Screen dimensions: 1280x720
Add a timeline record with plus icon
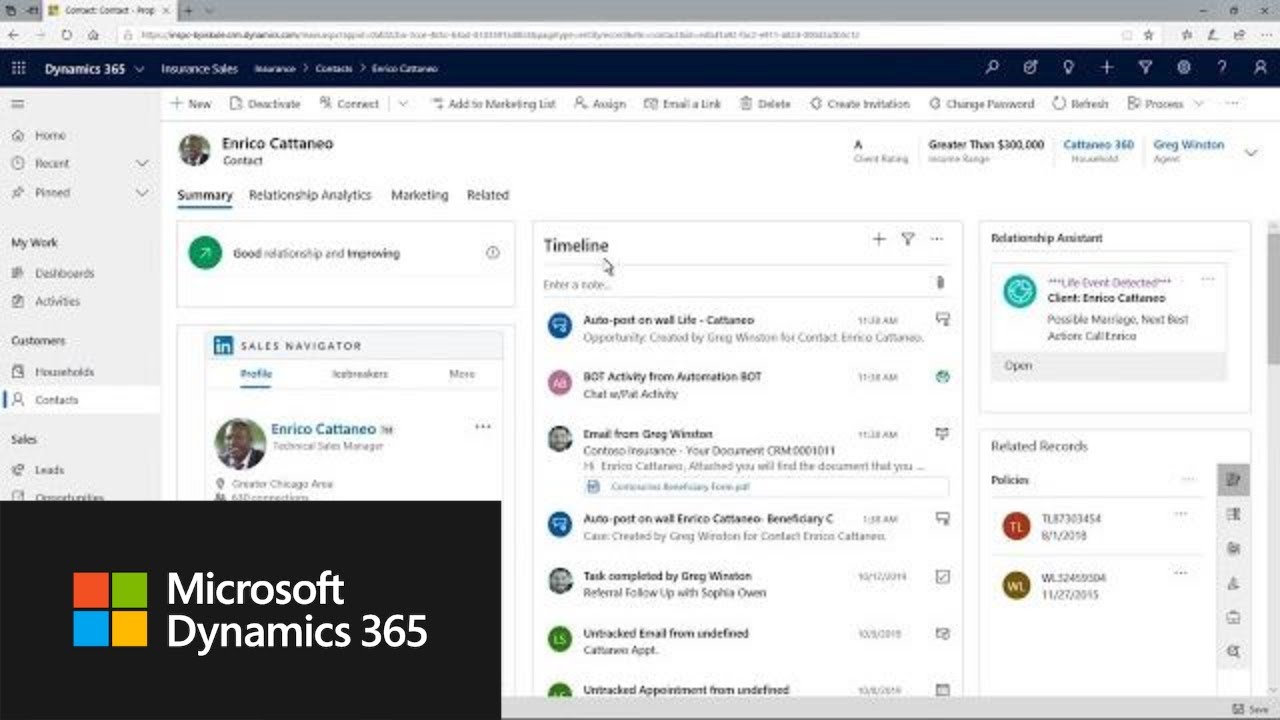[879, 239]
